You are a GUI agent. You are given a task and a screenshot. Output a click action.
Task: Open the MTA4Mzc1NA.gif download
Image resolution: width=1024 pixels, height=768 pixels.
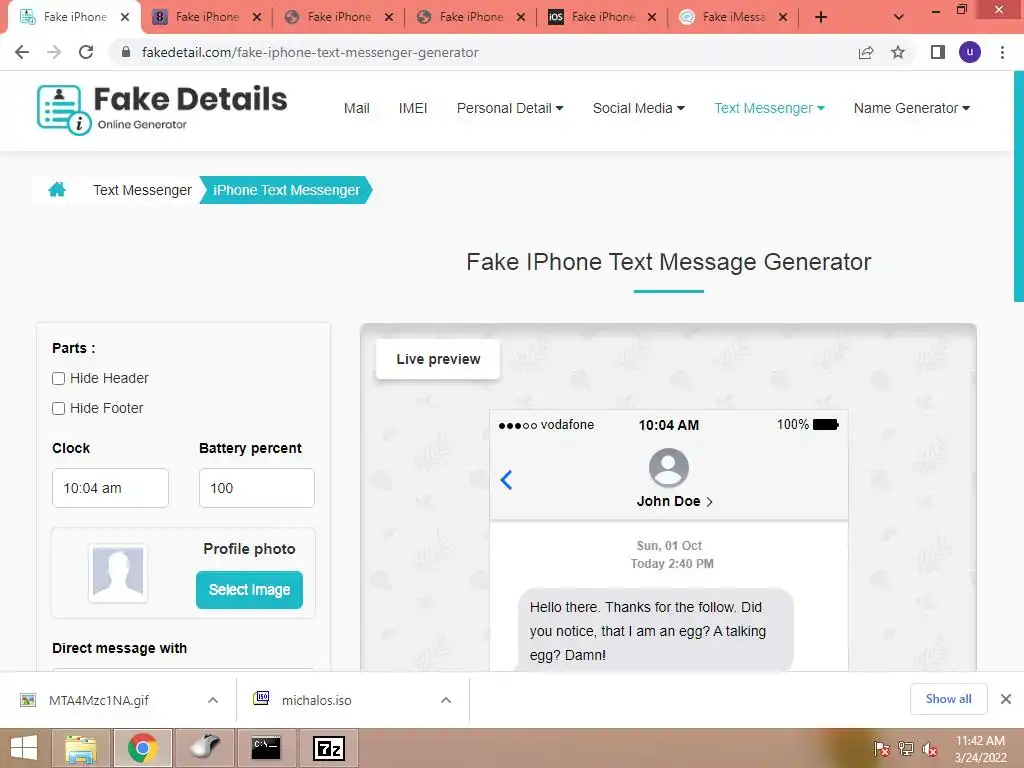point(99,700)
